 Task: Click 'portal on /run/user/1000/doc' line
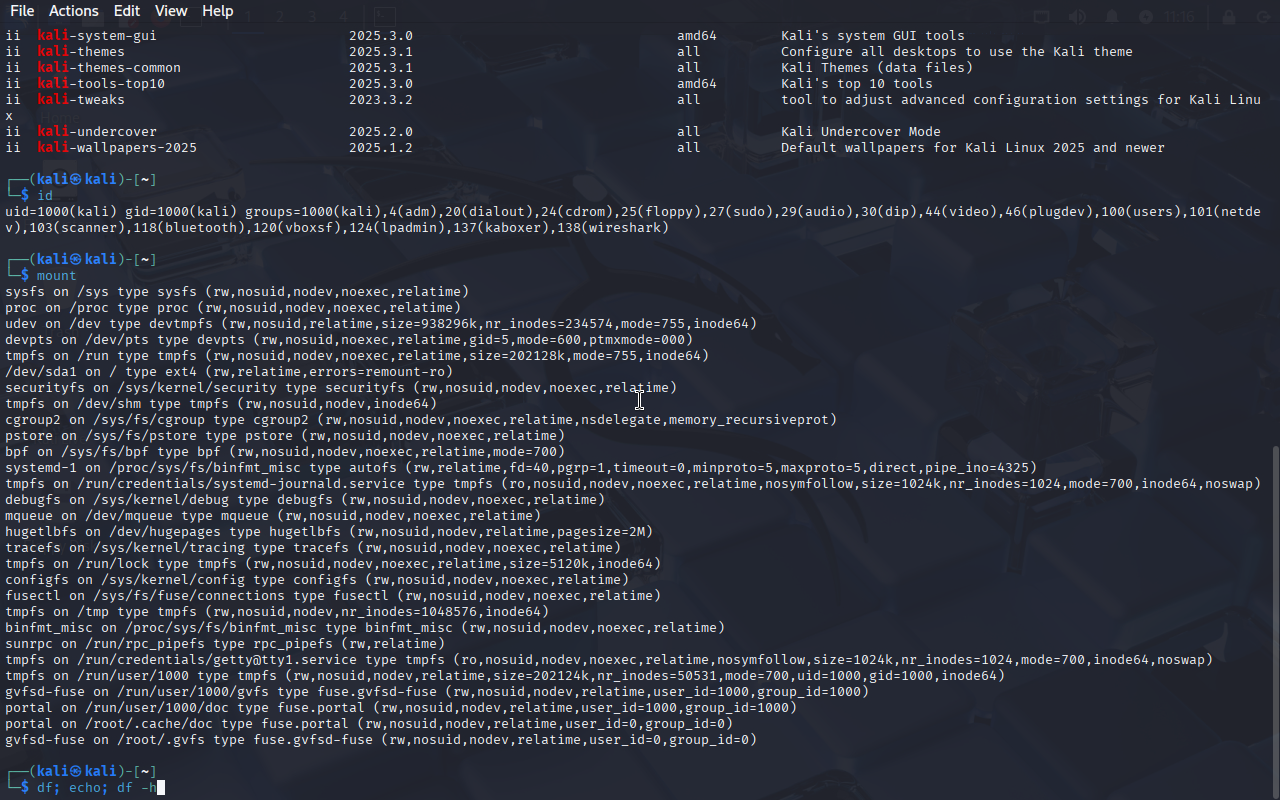pos(401,708)
